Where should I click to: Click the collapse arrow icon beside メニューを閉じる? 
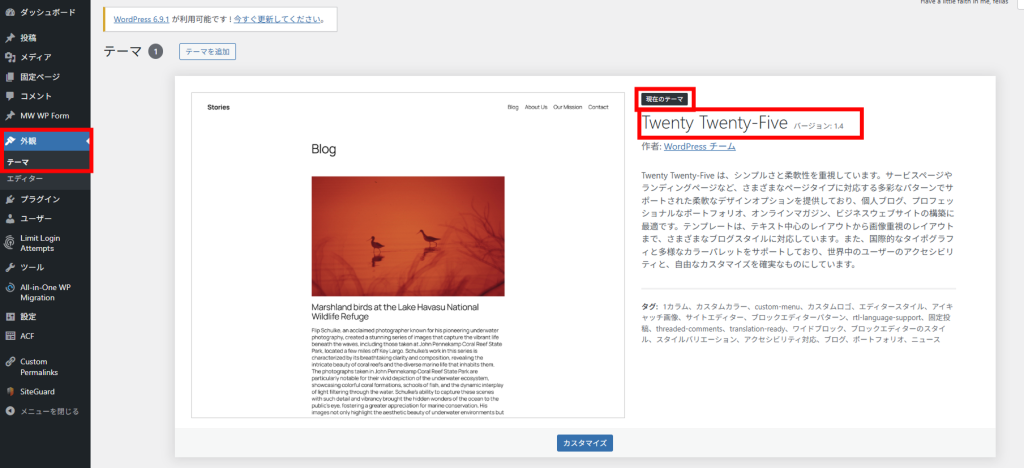10,411
